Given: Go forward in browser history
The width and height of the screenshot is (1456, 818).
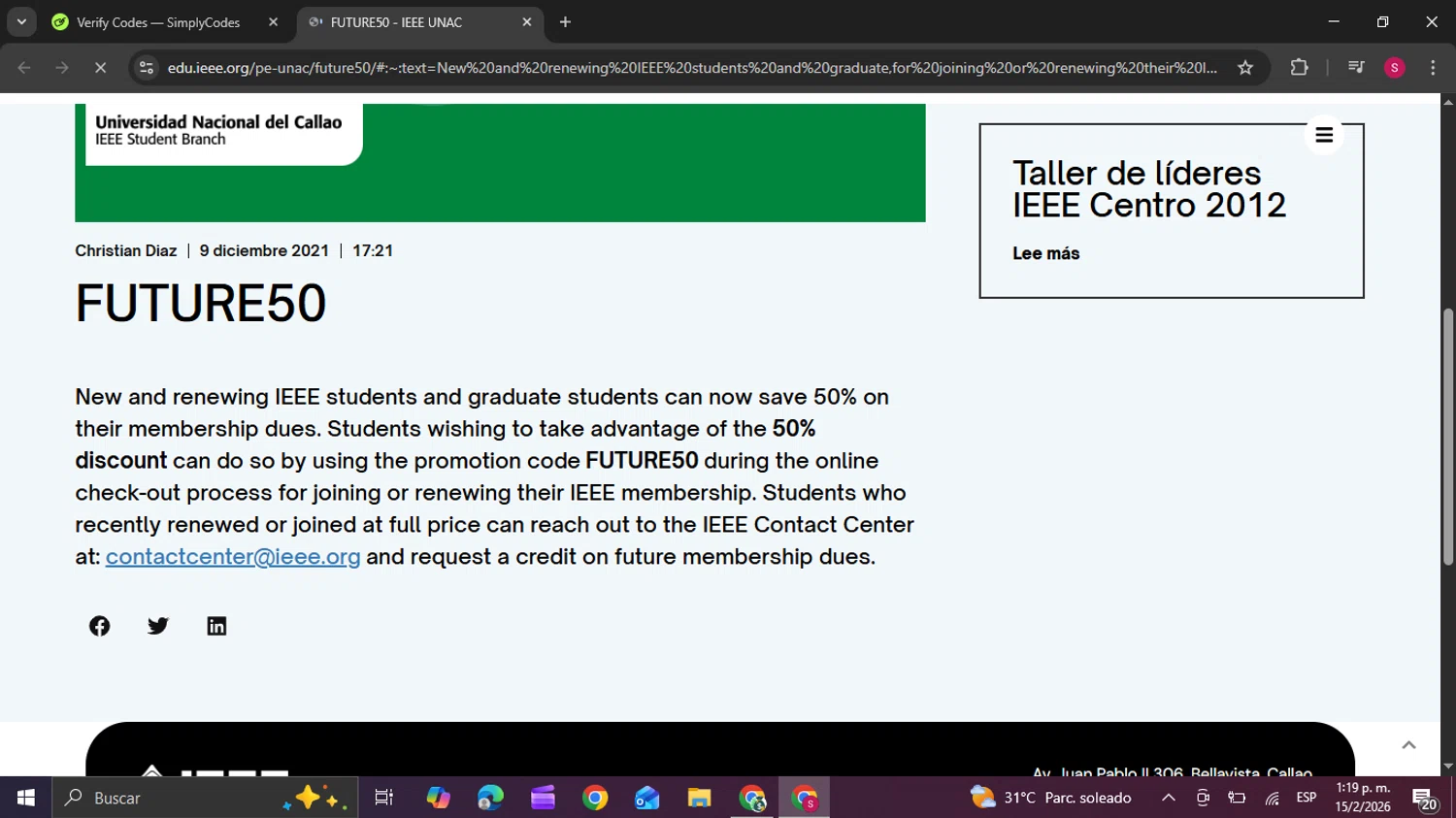Looking at the screenshot, I should point(62,68).
